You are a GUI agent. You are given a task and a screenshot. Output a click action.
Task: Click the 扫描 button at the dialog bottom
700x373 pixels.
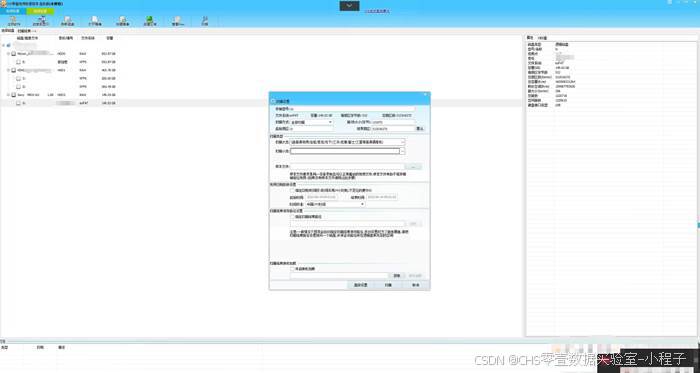(x=388, y=285)
